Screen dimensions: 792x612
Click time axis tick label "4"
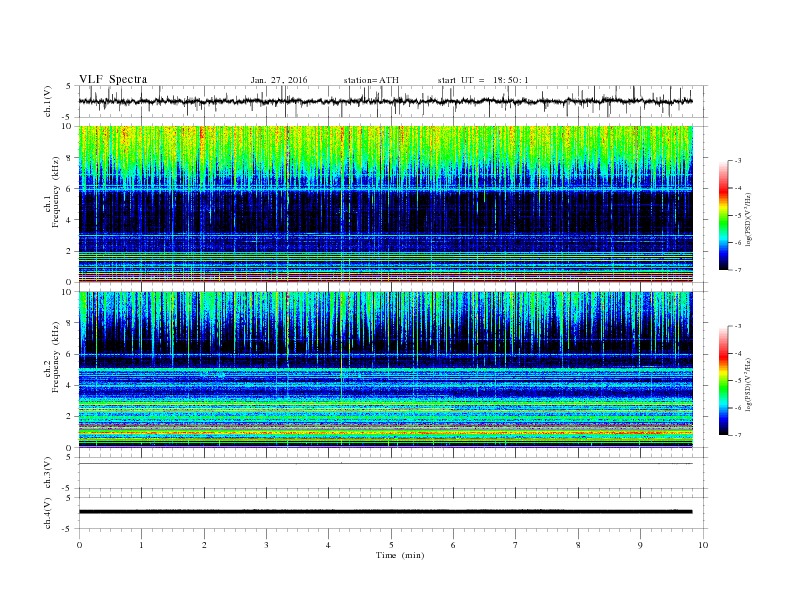coord(328,545)
